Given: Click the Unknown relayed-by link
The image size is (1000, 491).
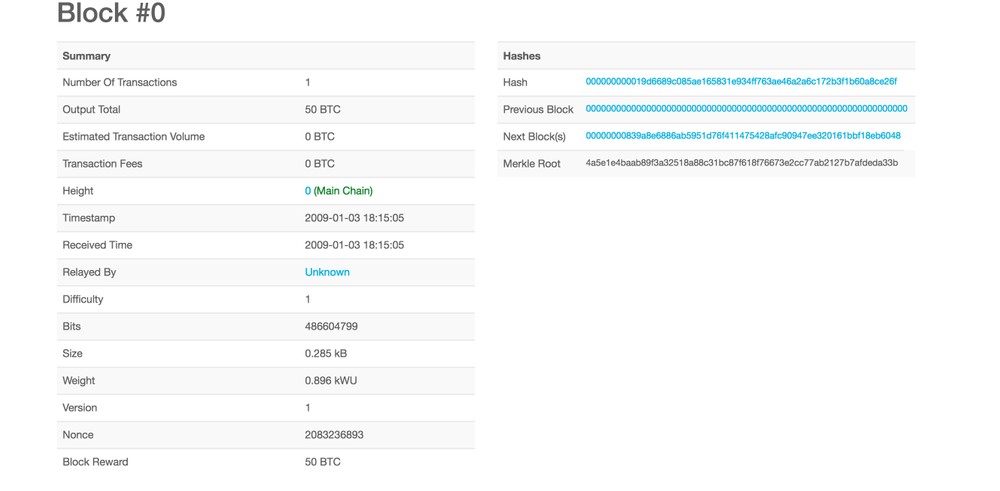Looking at the screenshot, I should pos(327,272).
